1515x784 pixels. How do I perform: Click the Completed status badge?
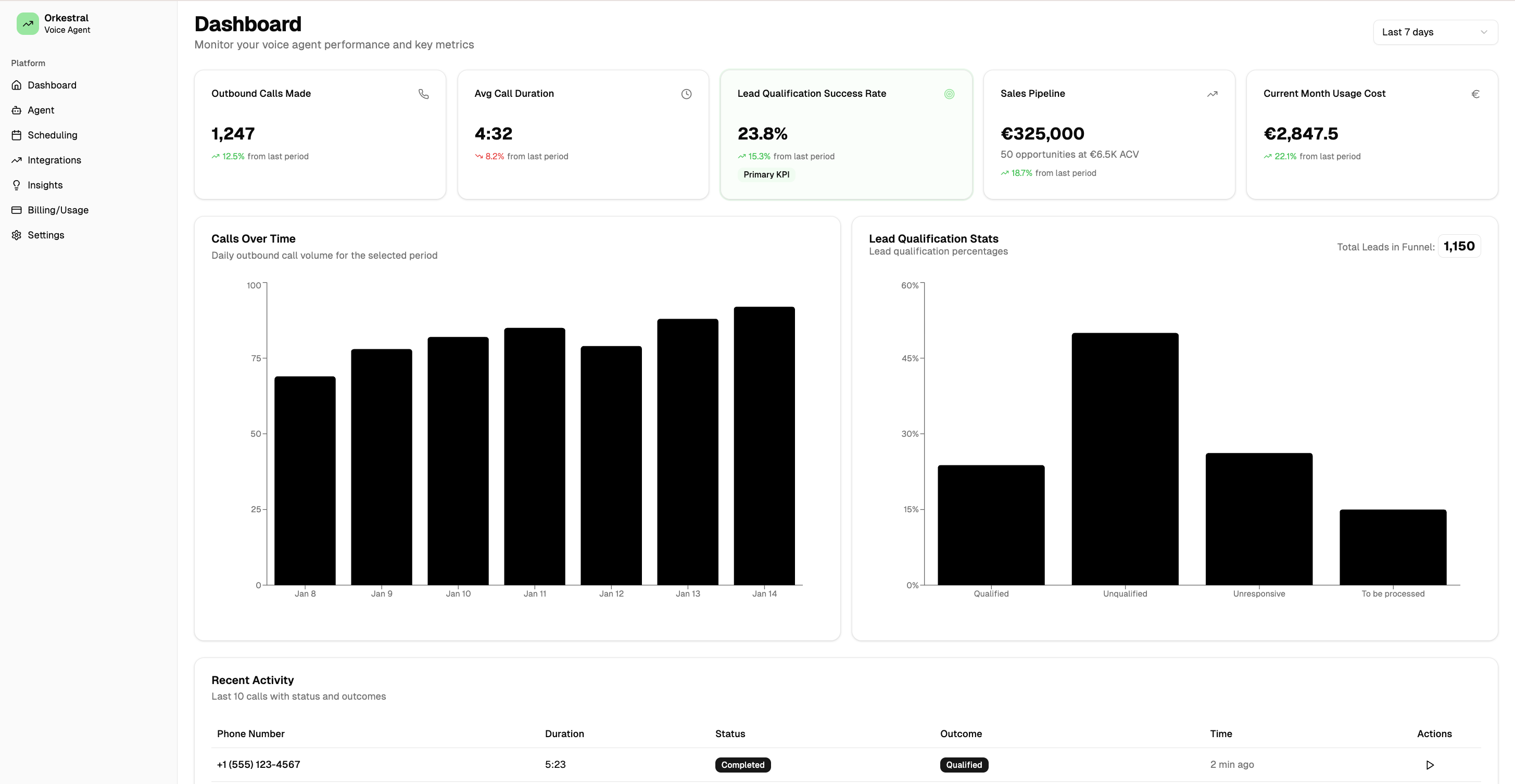point(743,765)
